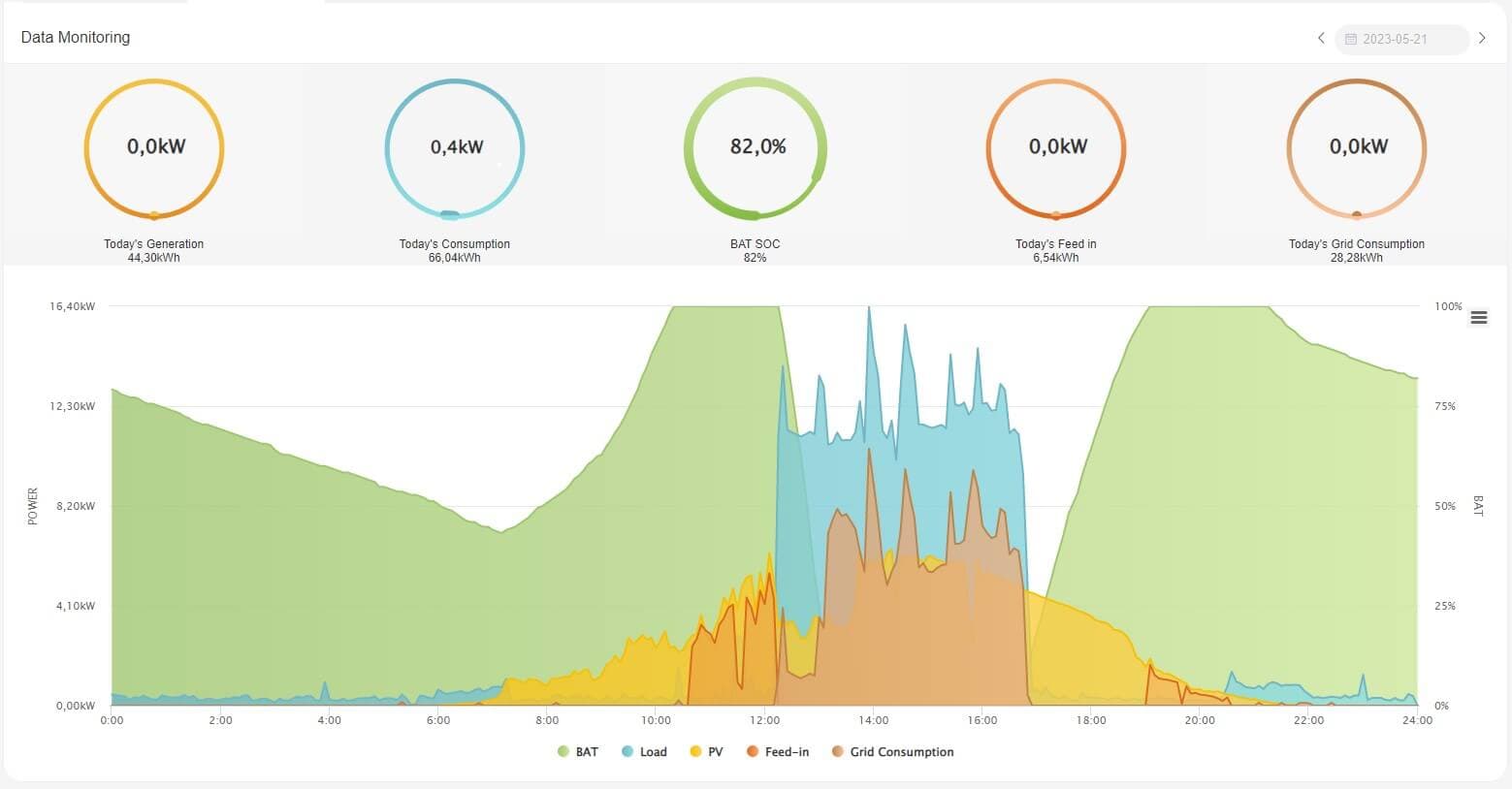Go to the next day with right arrow
Viewport: 1512px width, 789px height.
[1482, 39]
